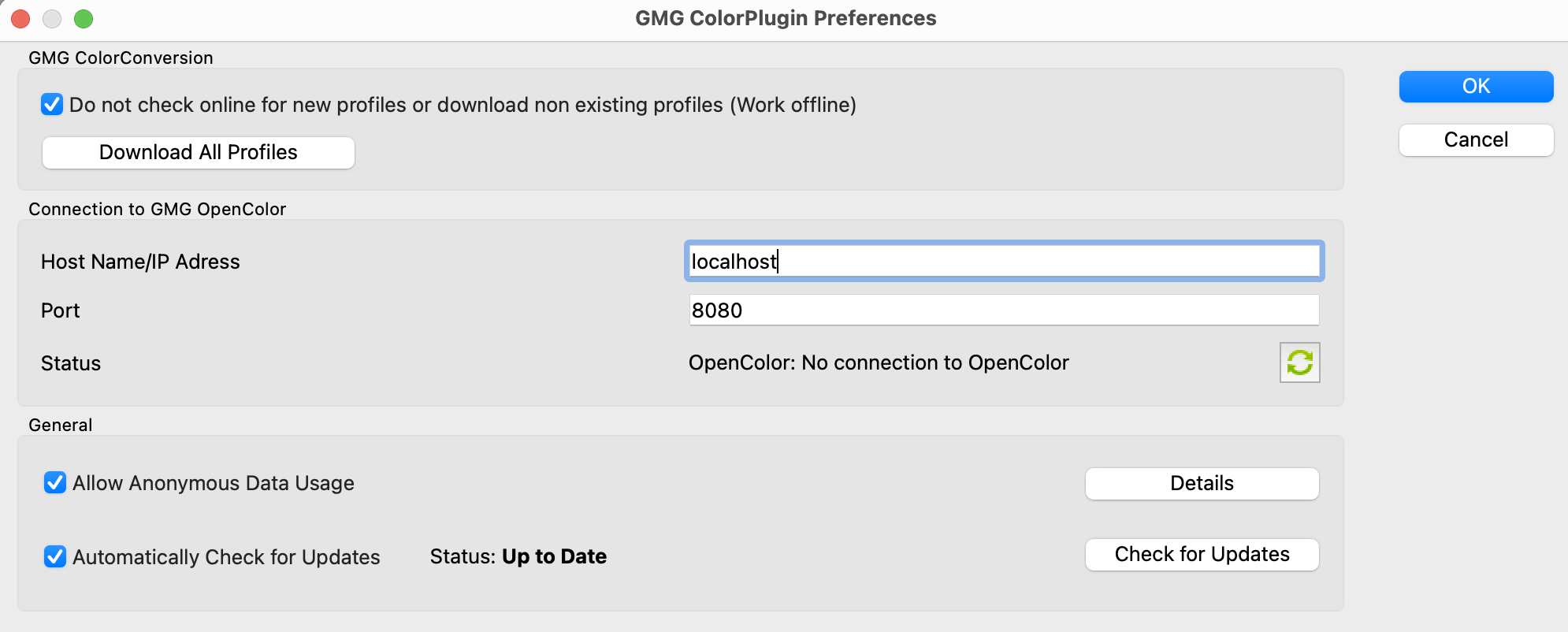Toggle the Work offline checkbox
This screenshot has width=1568, height=632.
point(52,104)
